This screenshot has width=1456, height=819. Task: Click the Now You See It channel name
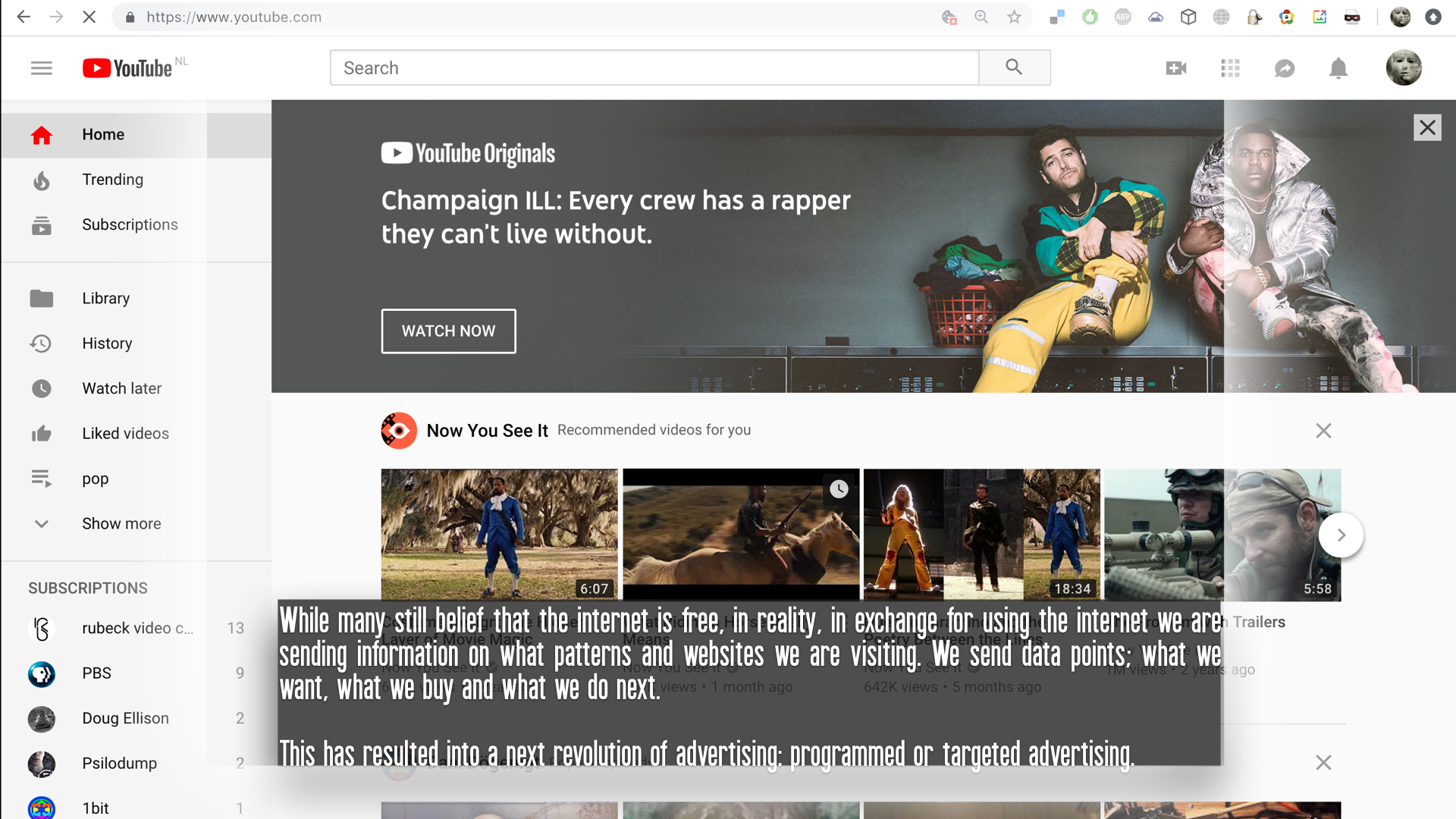(x=487, y=431)
